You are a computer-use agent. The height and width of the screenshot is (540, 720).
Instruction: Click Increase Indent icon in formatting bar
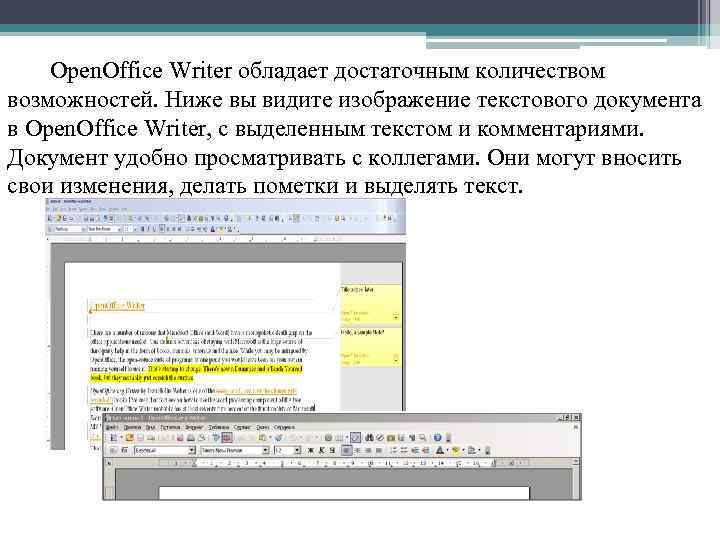pyautogui.click(x=427, y=450)
